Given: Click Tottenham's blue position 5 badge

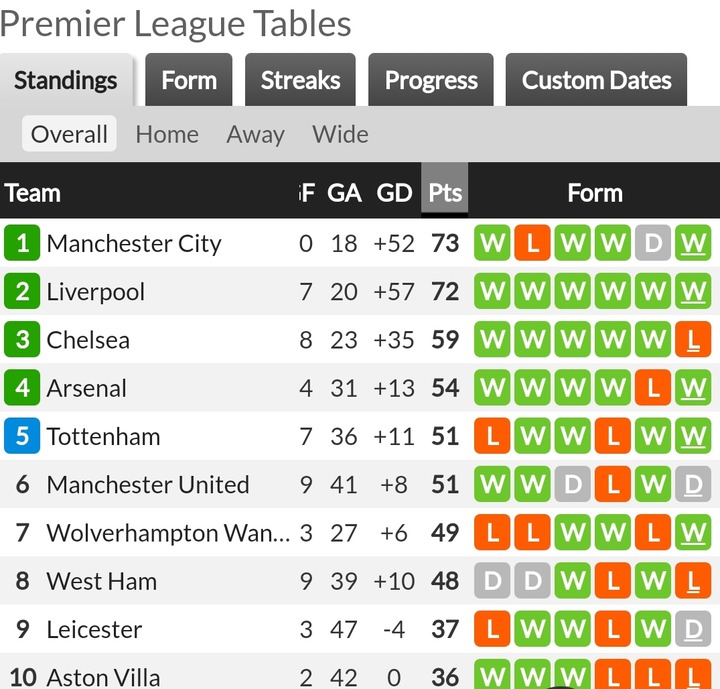Looking at the screenshot, I should tap(22, 436).
